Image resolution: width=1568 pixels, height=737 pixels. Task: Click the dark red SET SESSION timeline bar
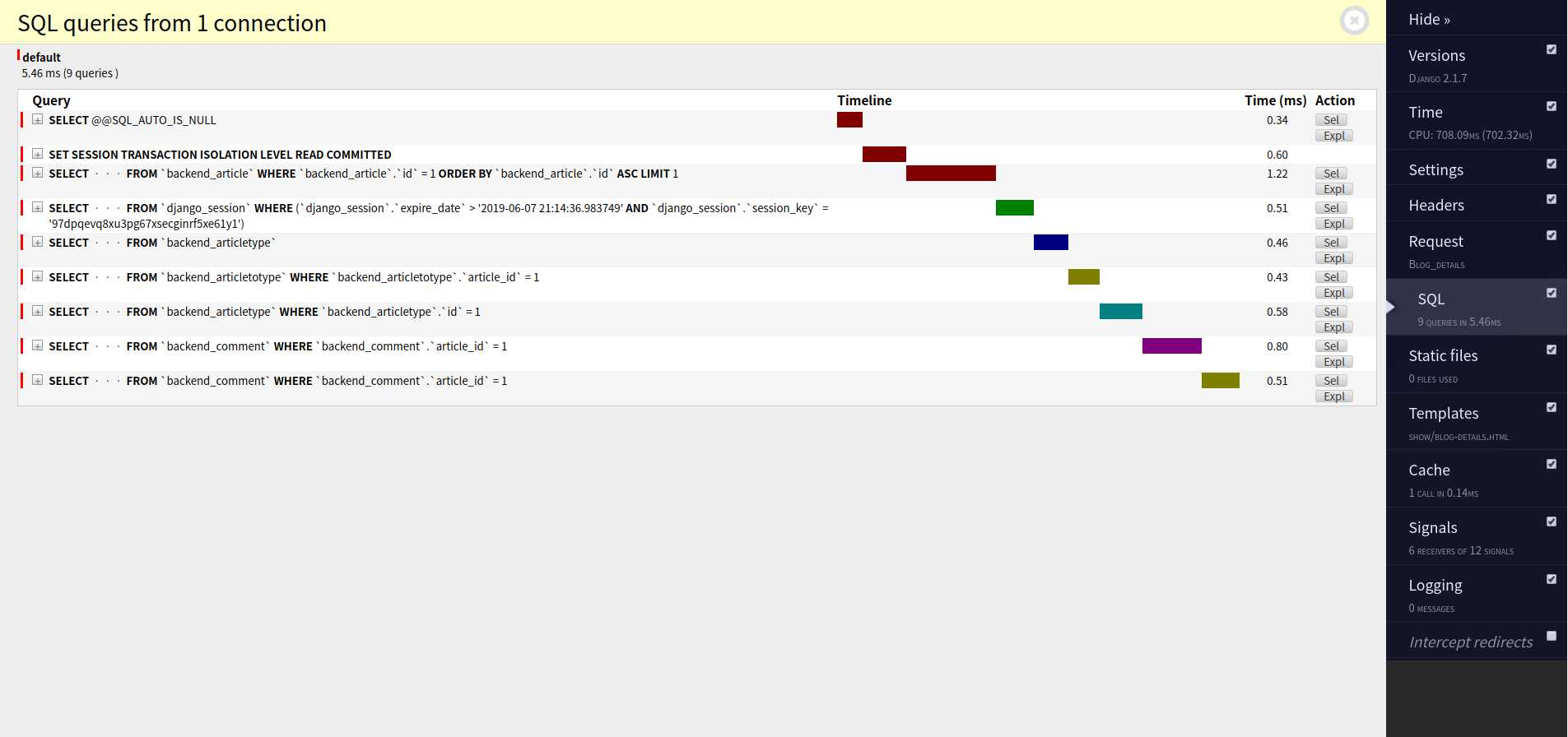(884, 154)
